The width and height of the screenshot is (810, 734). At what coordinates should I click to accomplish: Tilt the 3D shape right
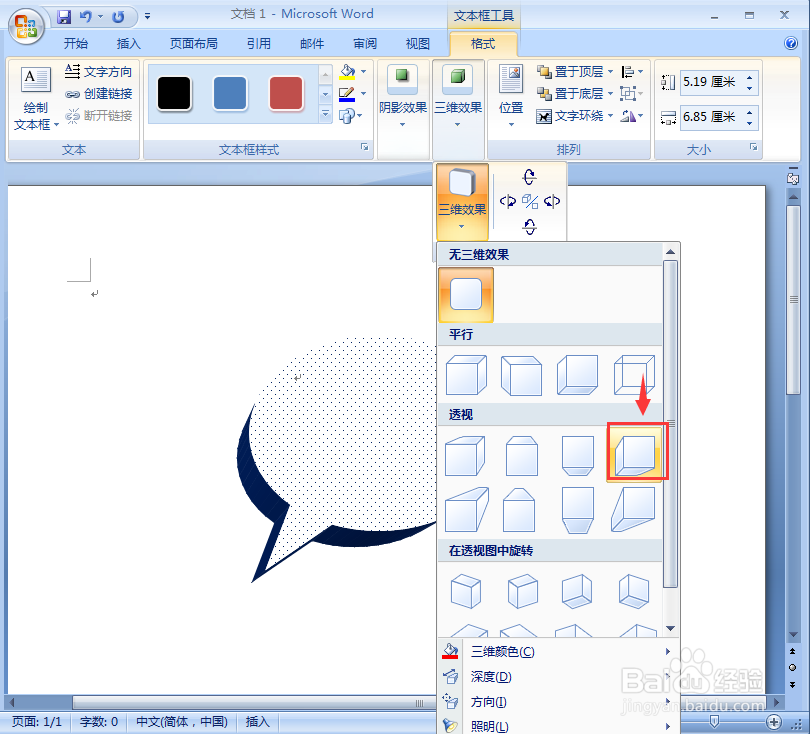pos(552,201)
